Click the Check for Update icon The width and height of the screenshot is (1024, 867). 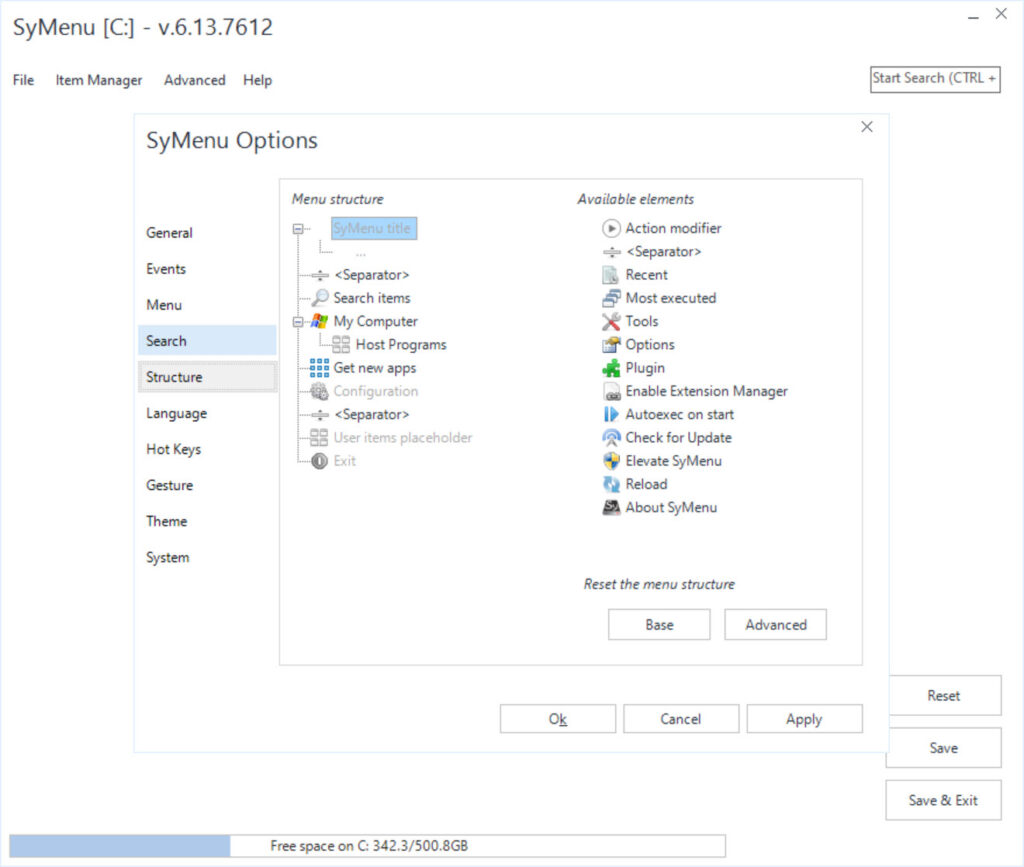[x=611, y=437]
